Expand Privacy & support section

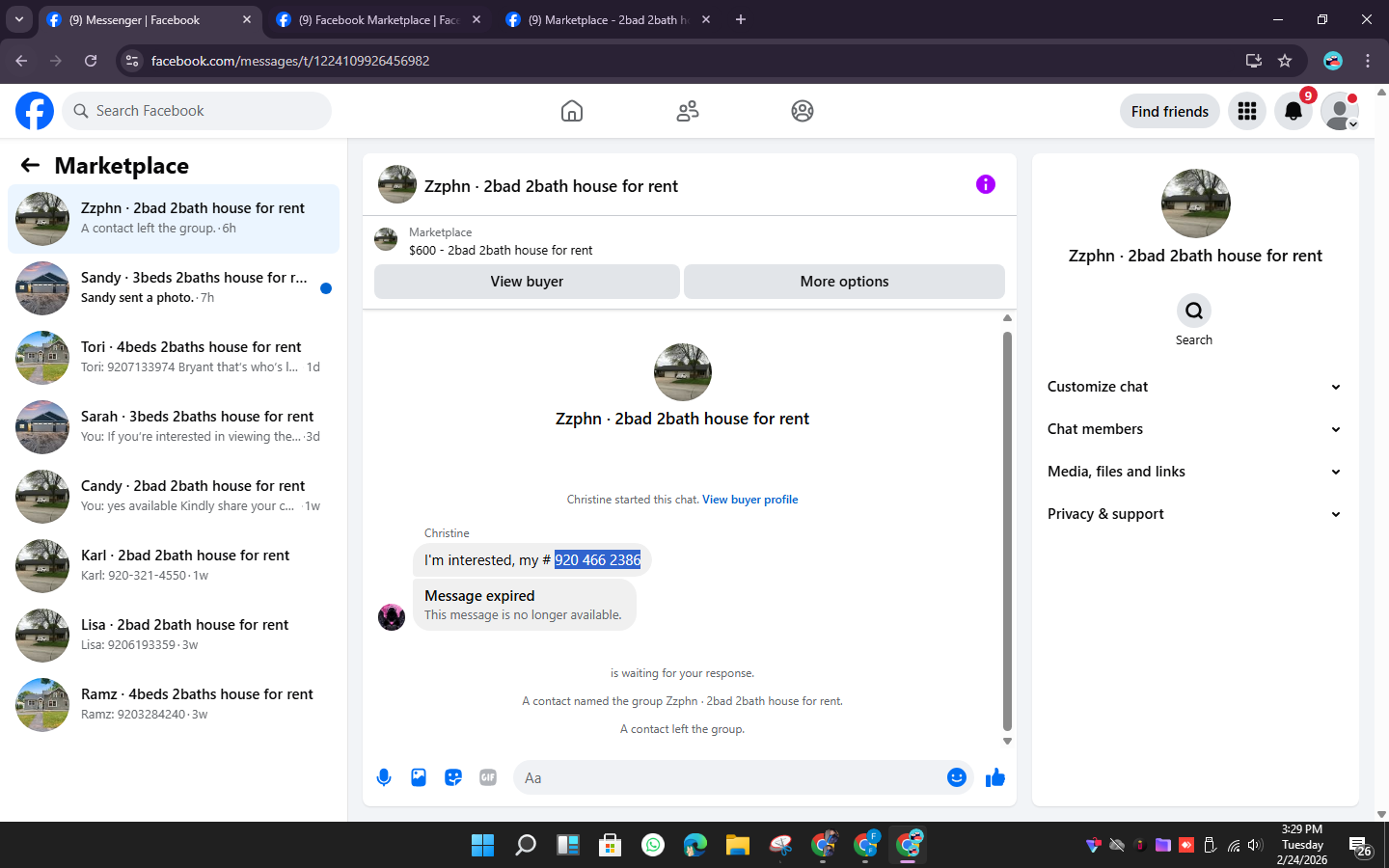click(x=1194, y=514)
